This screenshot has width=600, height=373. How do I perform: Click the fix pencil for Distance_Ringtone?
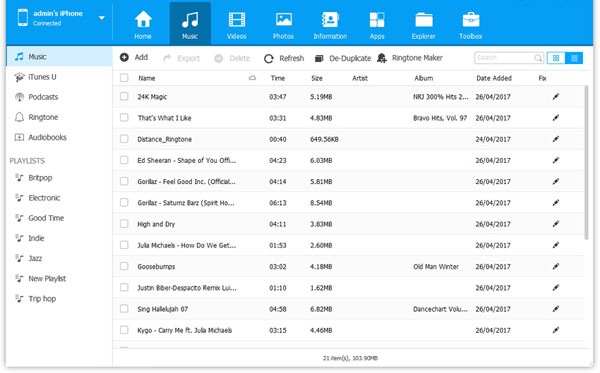tap(556, 139)
